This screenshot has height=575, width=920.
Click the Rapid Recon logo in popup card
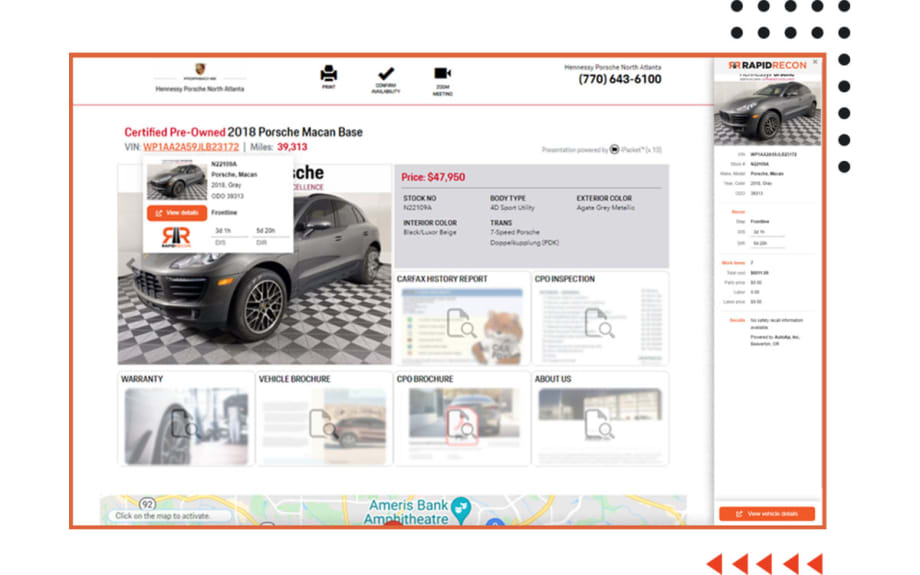(x=176, y=237)
